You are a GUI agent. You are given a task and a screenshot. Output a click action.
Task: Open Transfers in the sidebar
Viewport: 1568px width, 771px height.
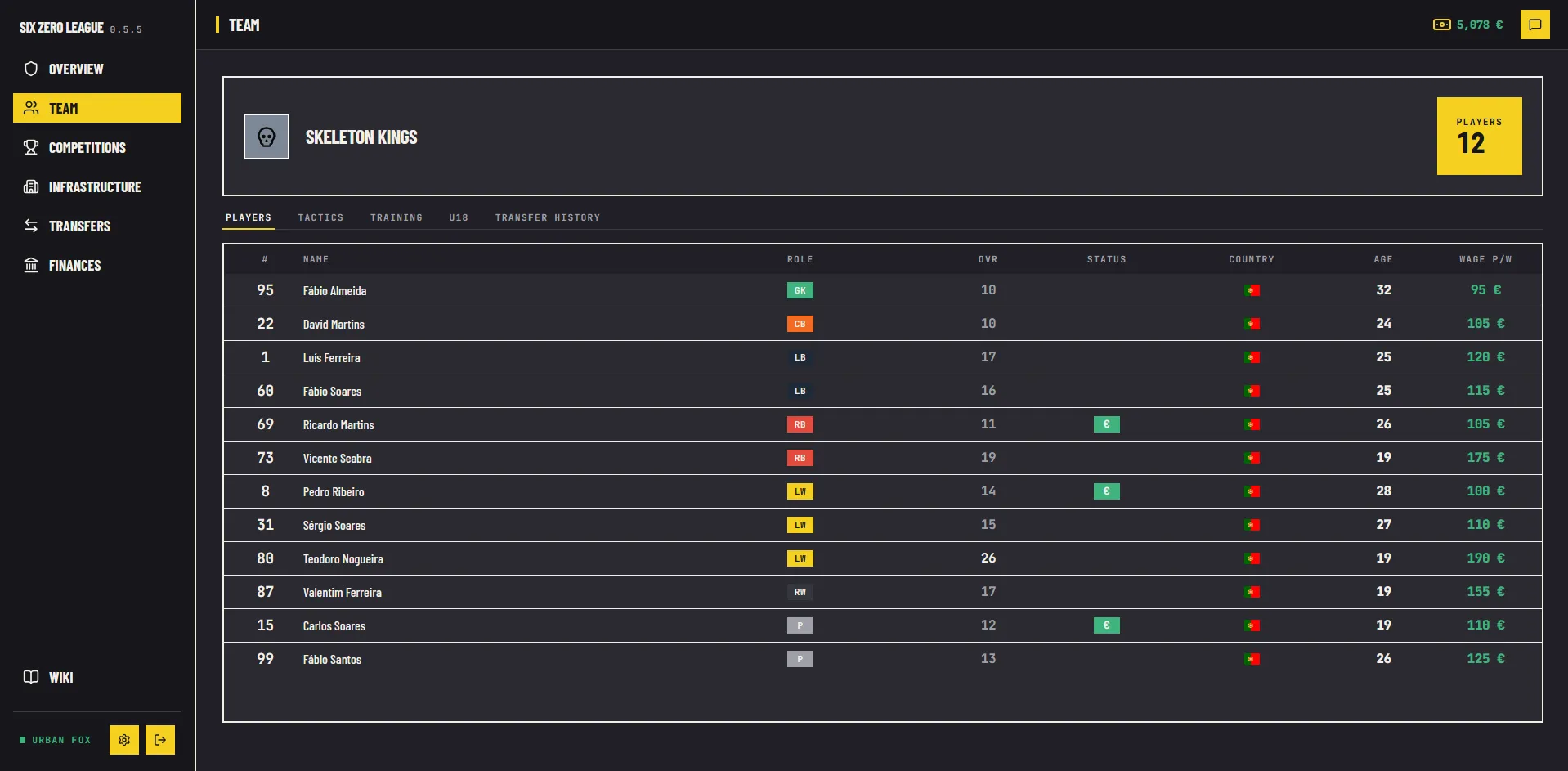(x=97, y=226)
